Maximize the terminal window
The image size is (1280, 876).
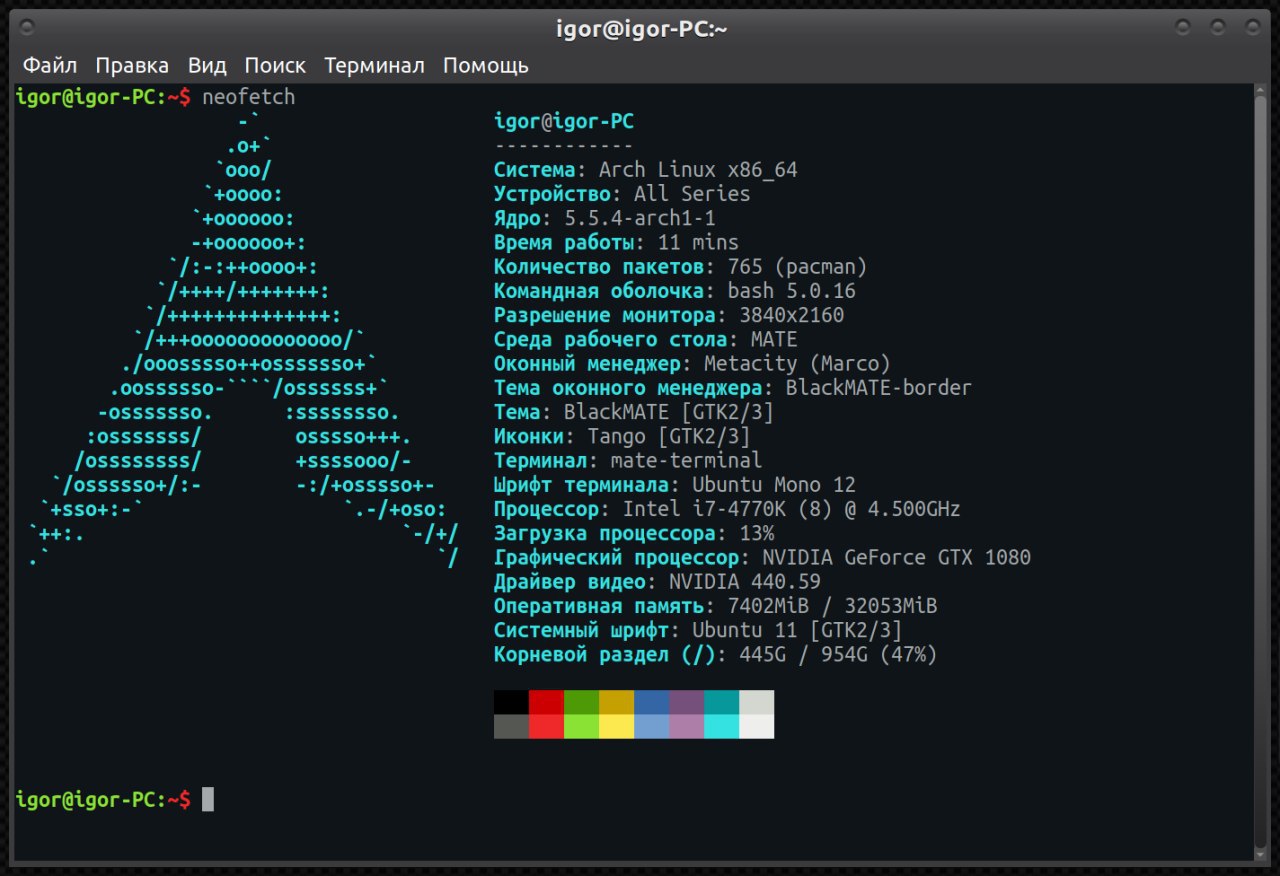(1218, 27)
